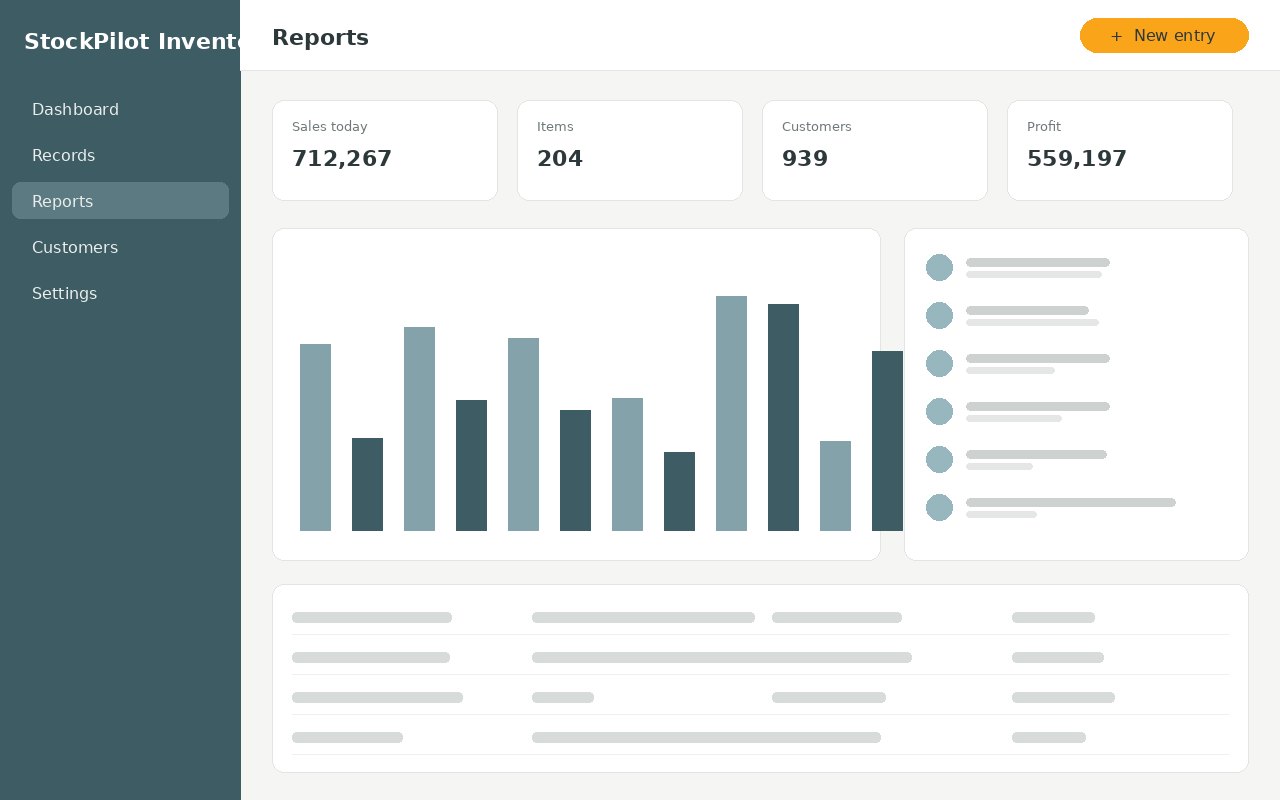The width and height of the screenshot is (1280, 800).
Task: Open Dashboard in the sidebar
Action: tap(120, 109)
